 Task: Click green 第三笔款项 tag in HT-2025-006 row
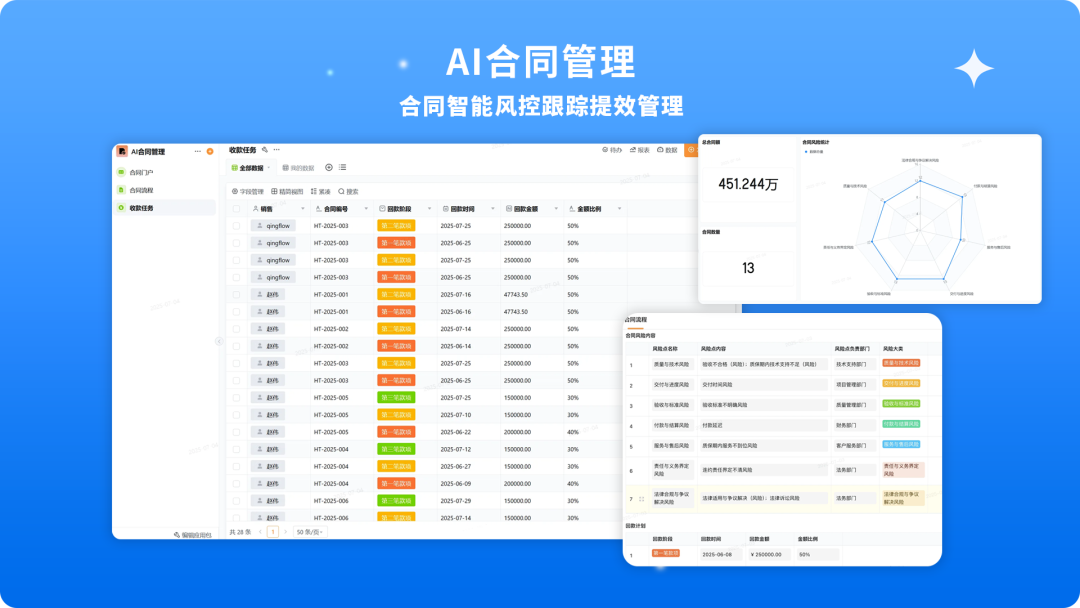(396, 501)
